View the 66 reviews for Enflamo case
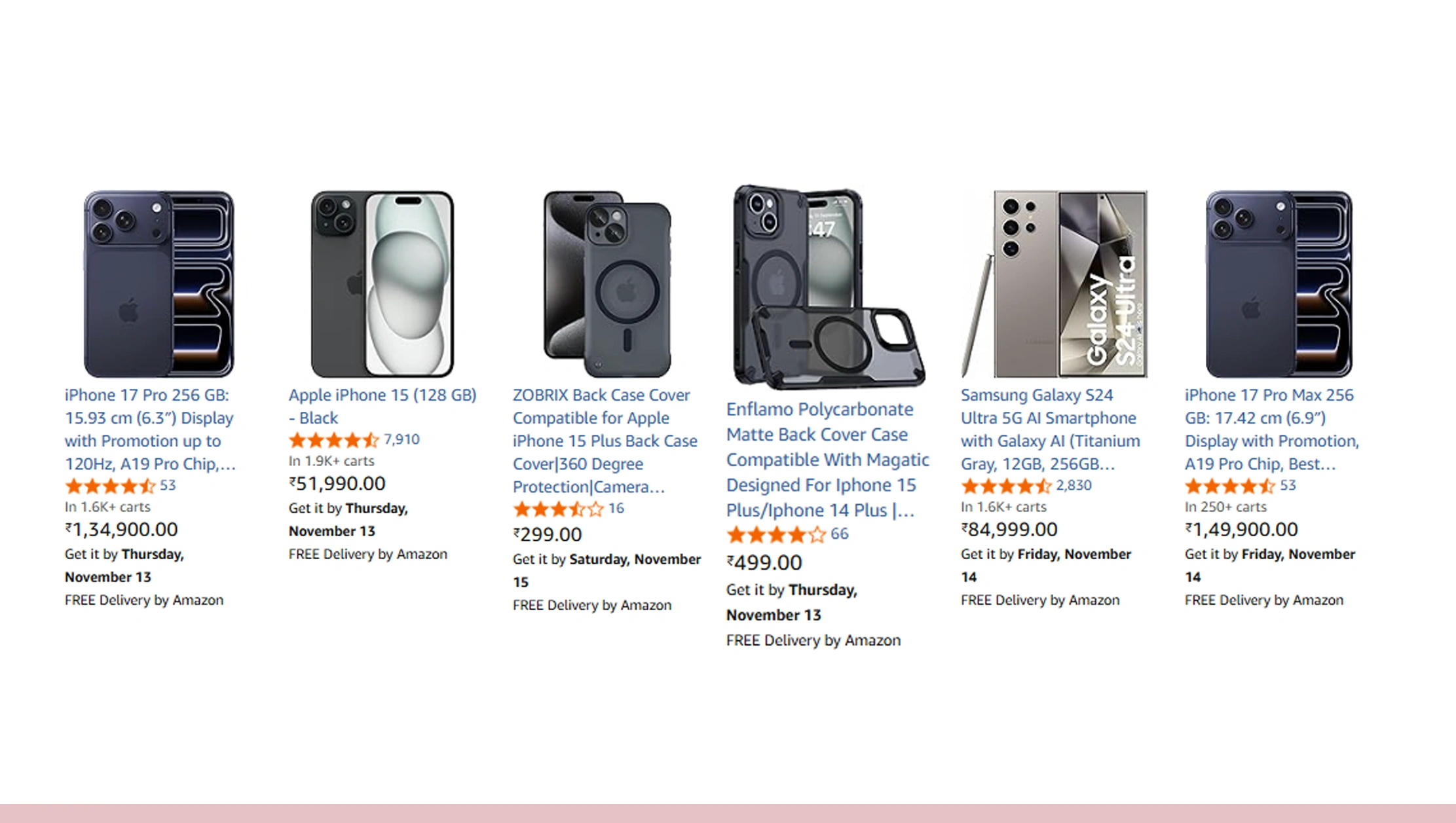 tap(839, 534)
